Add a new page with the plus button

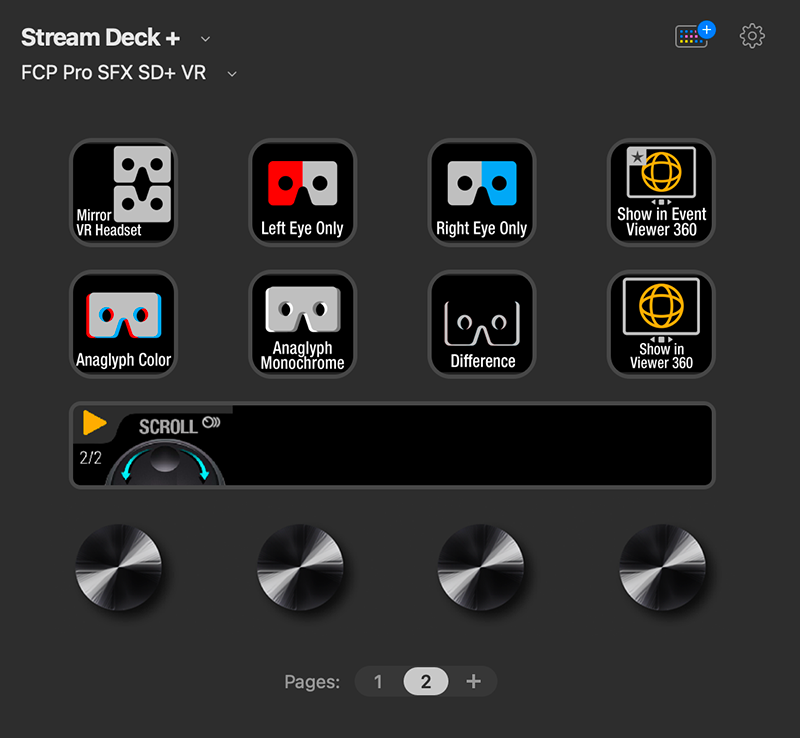click(473, 681)
